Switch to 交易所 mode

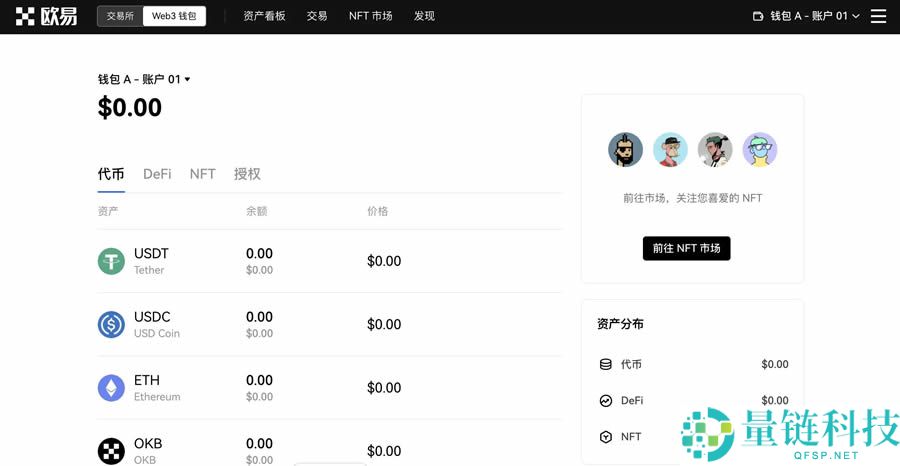120,16
